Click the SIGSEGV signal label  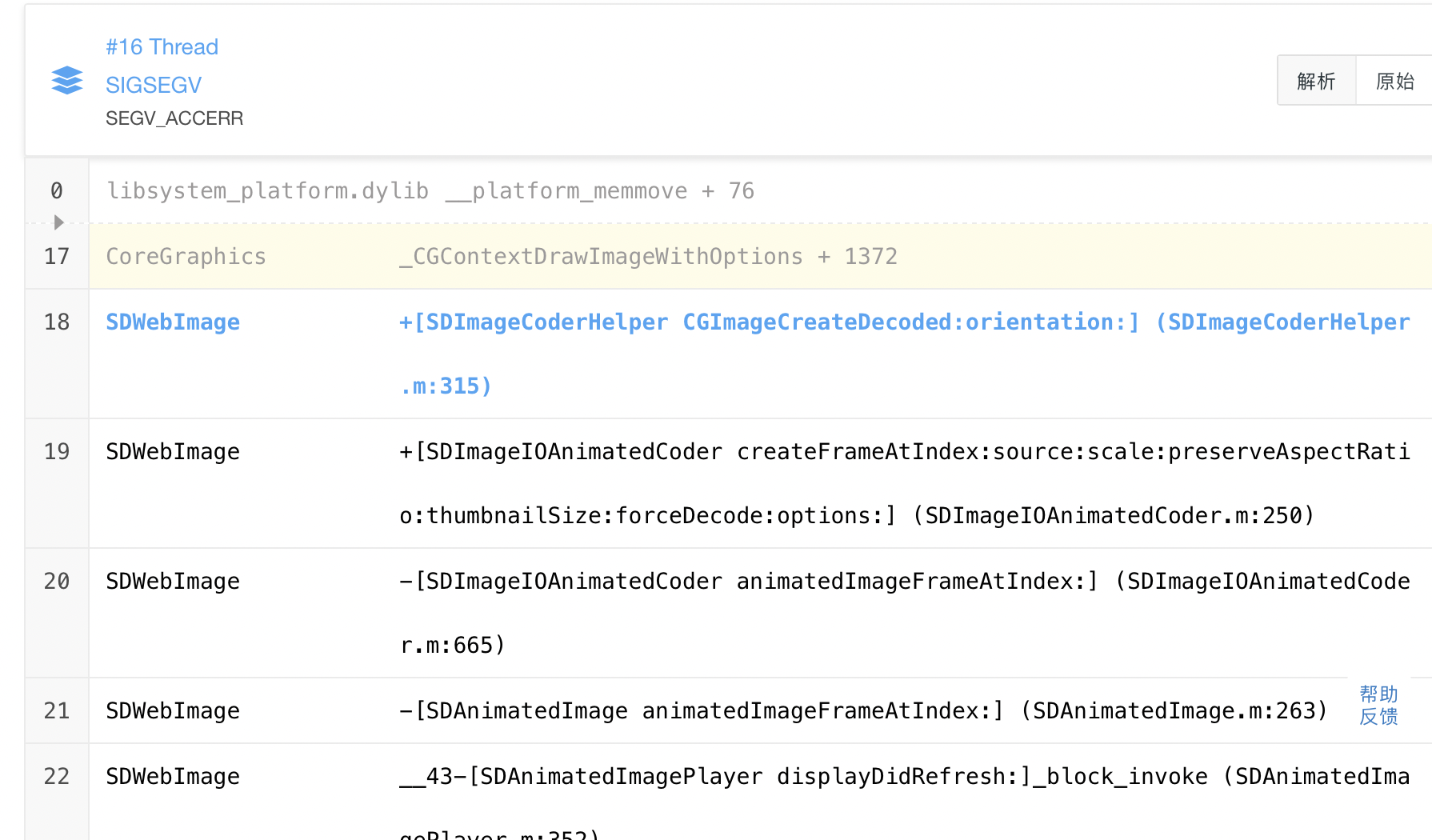pyautogui.click(x=154, y=84)
